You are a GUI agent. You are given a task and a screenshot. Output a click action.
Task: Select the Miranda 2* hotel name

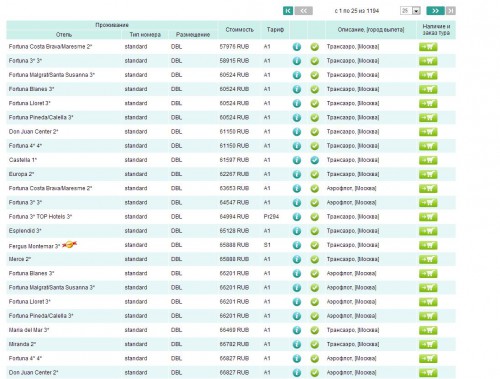(22, 344)
